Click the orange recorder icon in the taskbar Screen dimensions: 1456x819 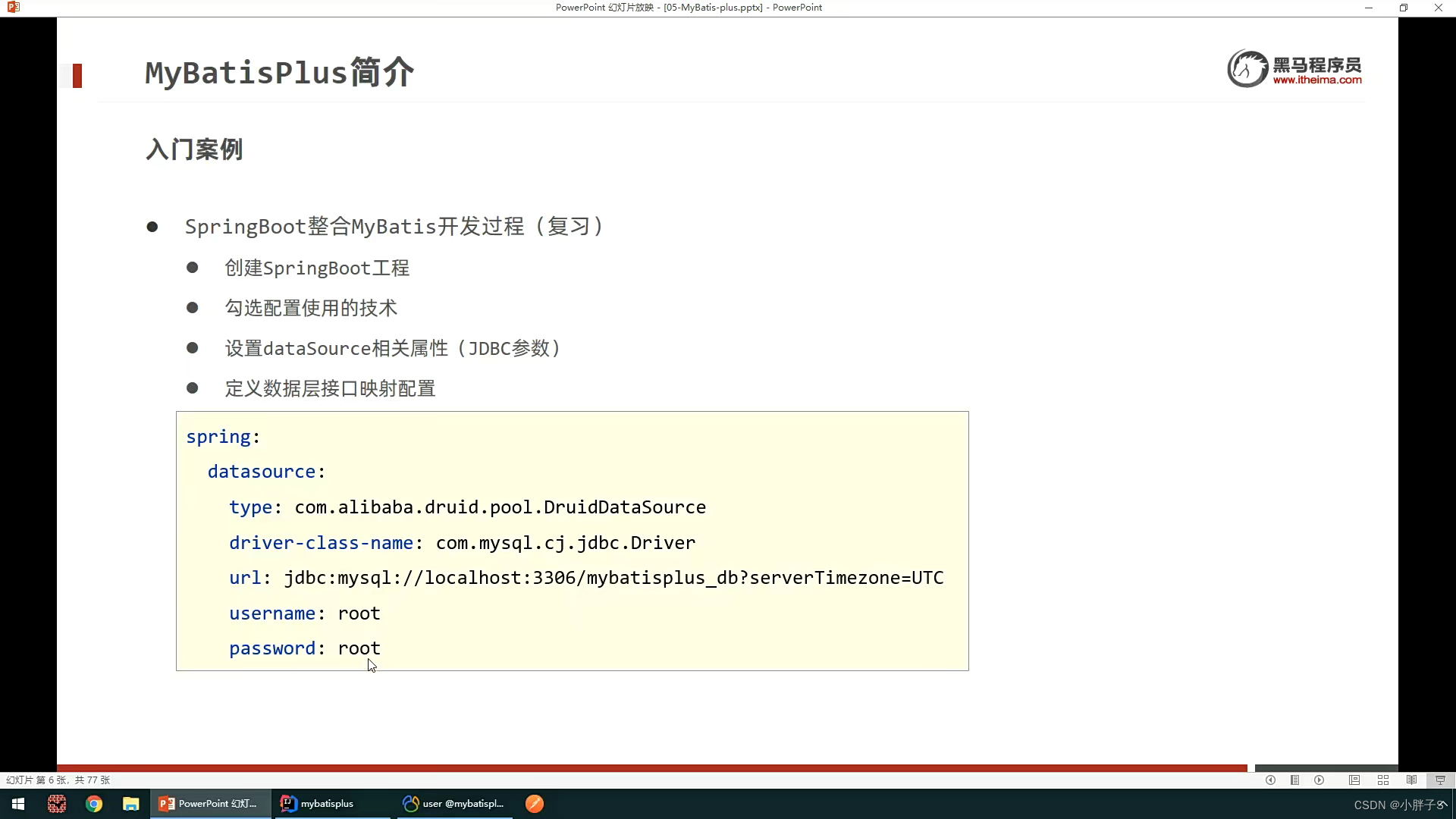click(535, 803)
